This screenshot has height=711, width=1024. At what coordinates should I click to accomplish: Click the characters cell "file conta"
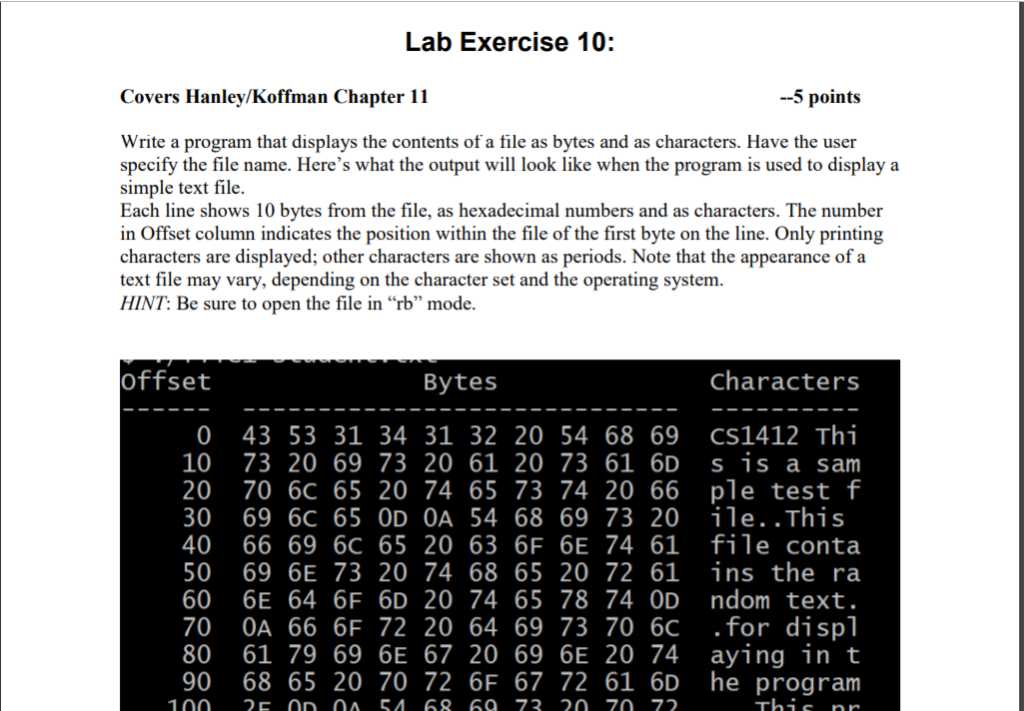(785, 545)
